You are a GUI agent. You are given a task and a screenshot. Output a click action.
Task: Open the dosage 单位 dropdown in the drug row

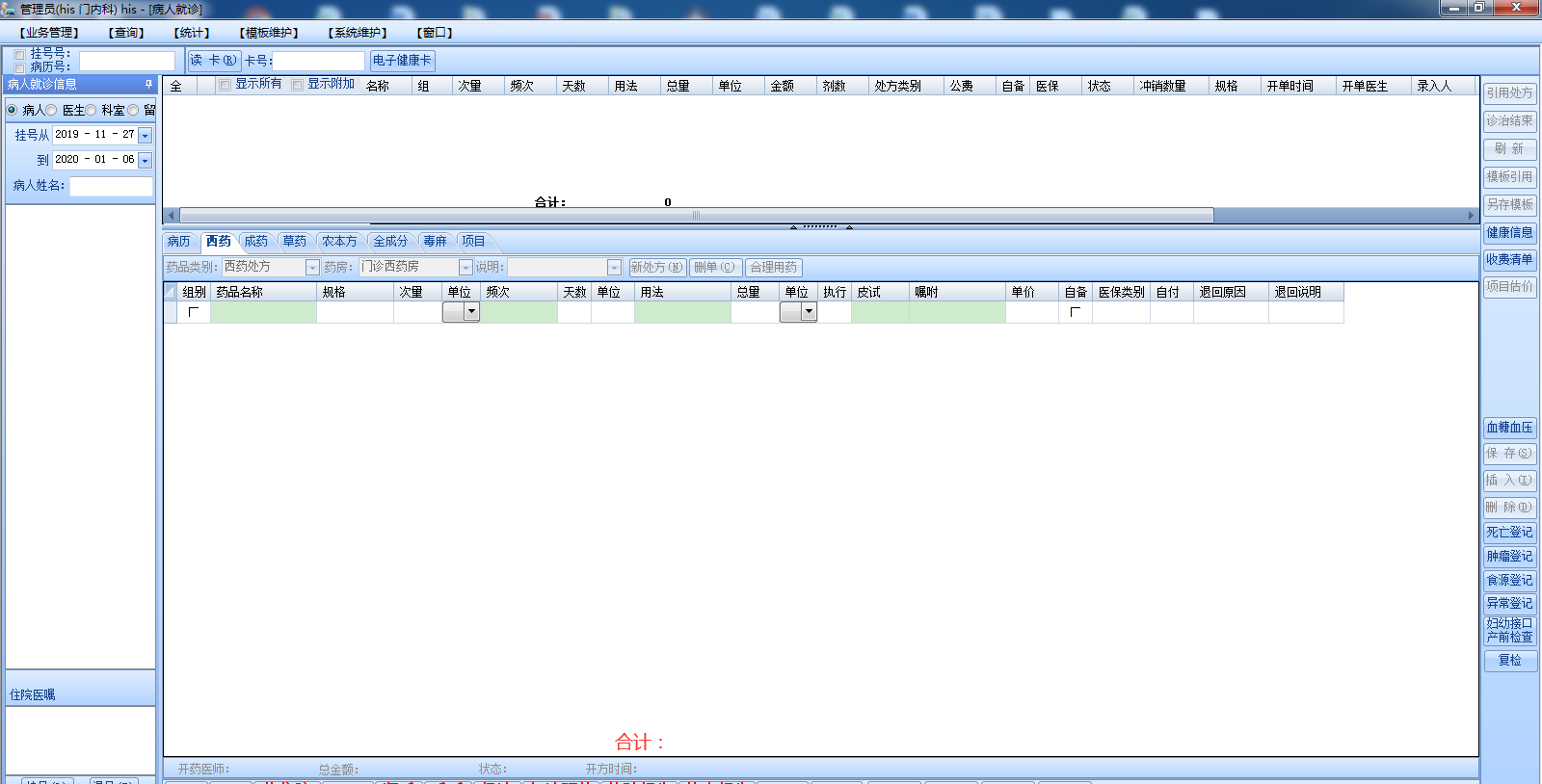pos(471,312)
